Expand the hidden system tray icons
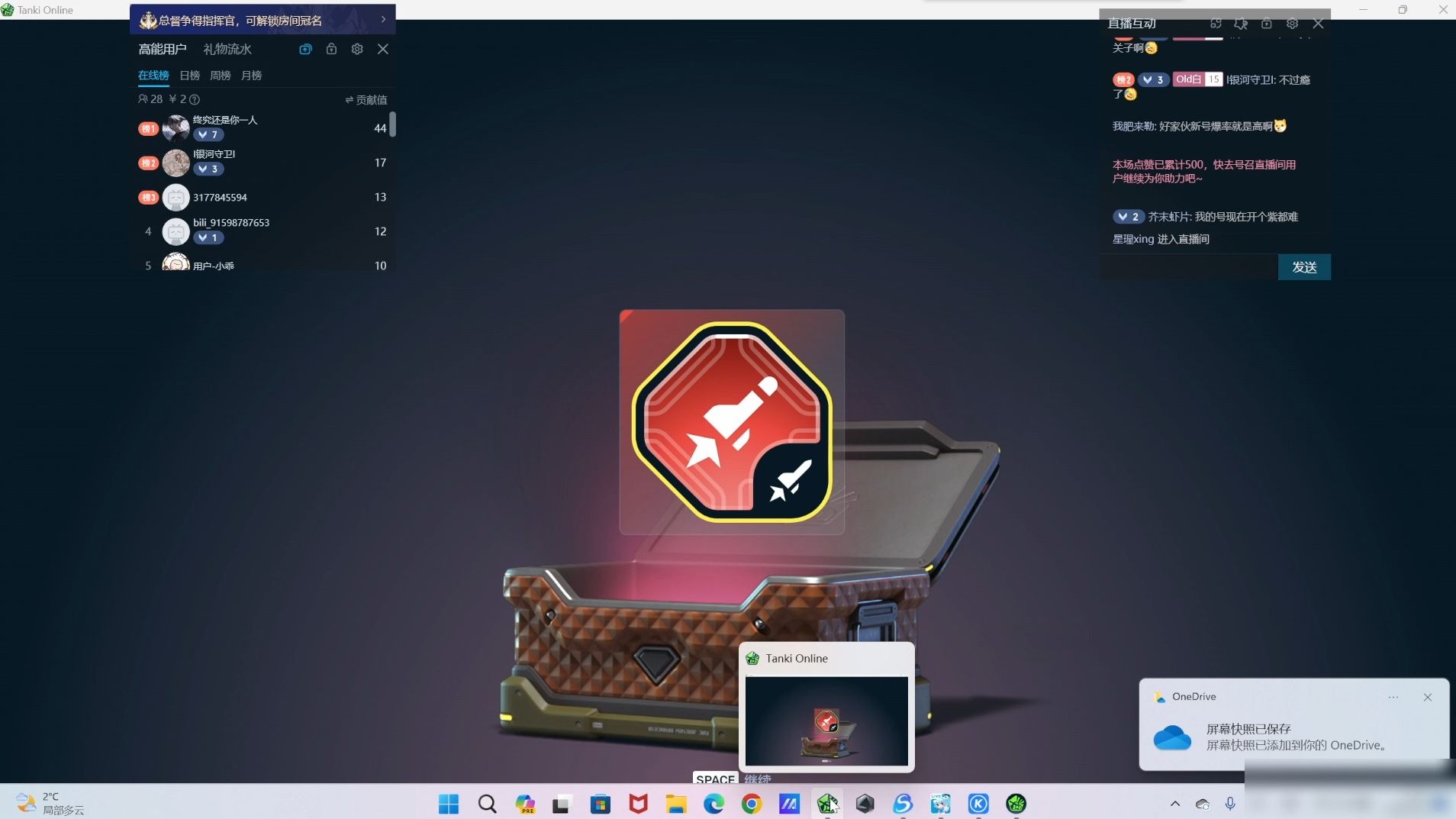Image resolution: width=1456 pixels, height=819 pixels. click(x=1175, y=804)
